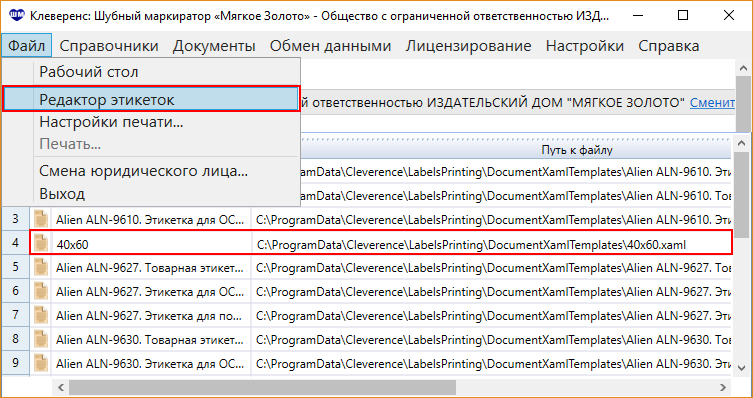Click the horizontal scrollbar thumb
Screen dimensions: 753x398
(262, 386)
